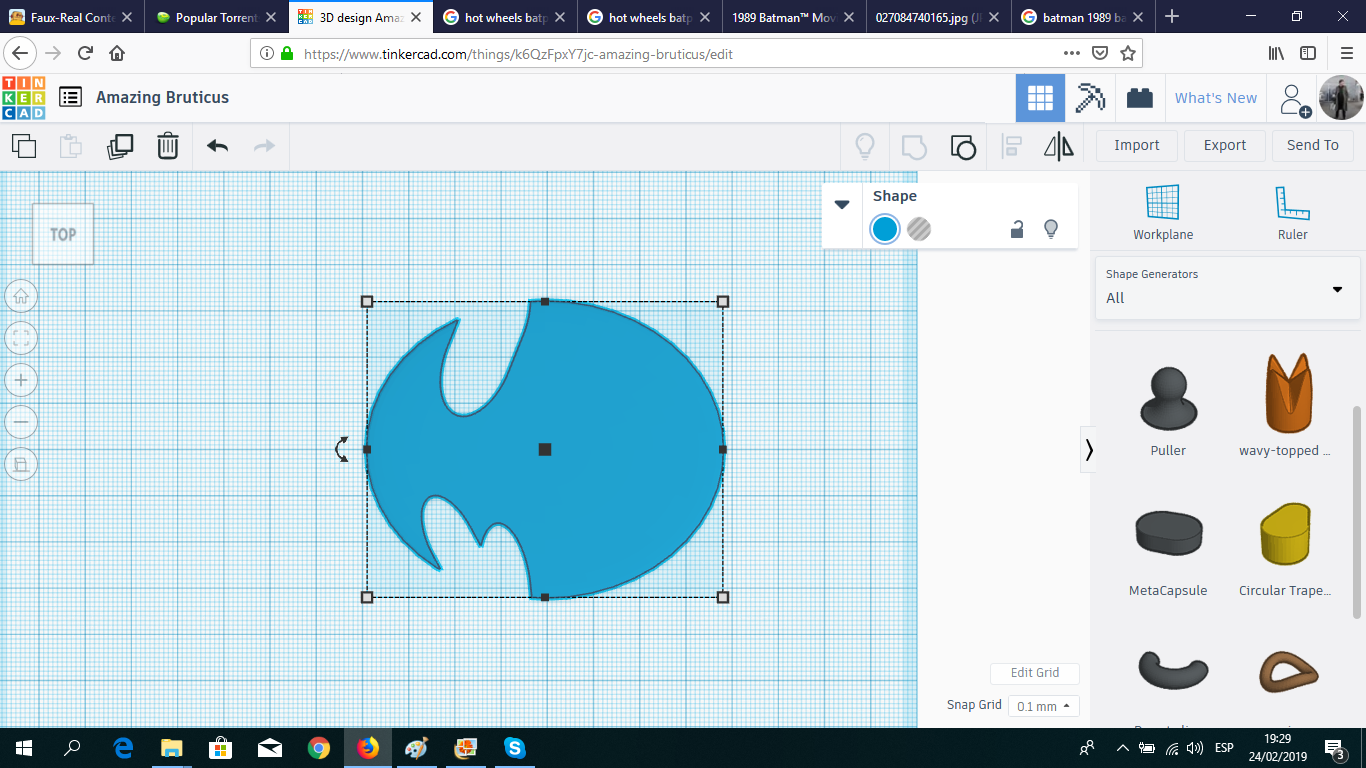Set shape to Hole with striped swatch
1366x768 pixels.
pos(919,229)
